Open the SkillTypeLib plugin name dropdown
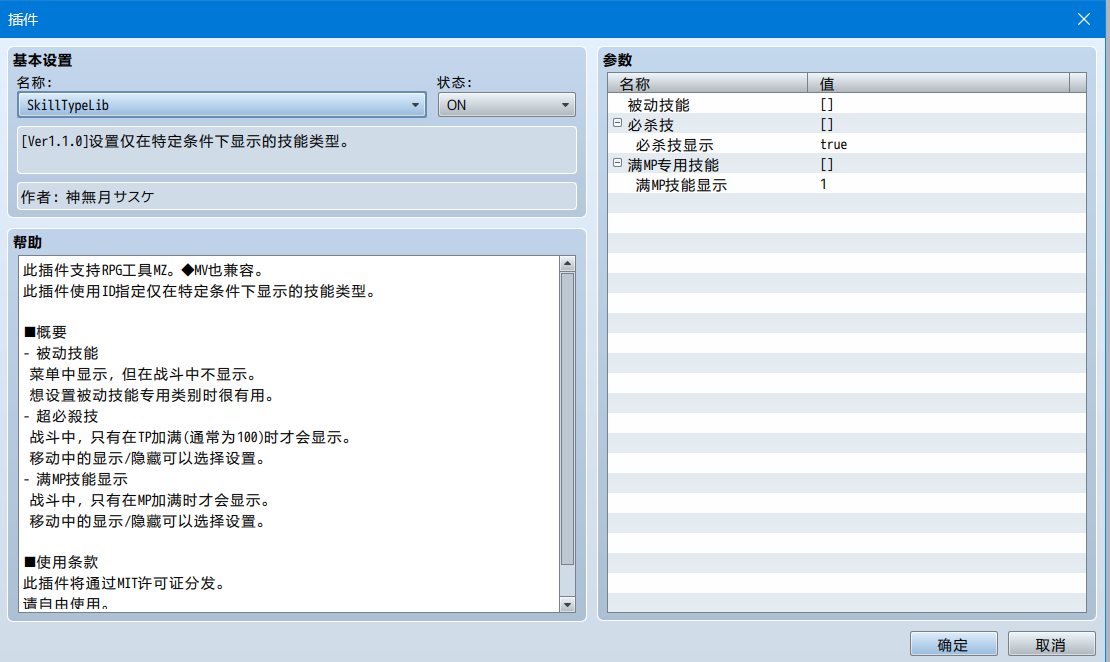Image resolution: width=1110 pixels, height=662 pixels. pyautogui.click(x=222, y=105)
